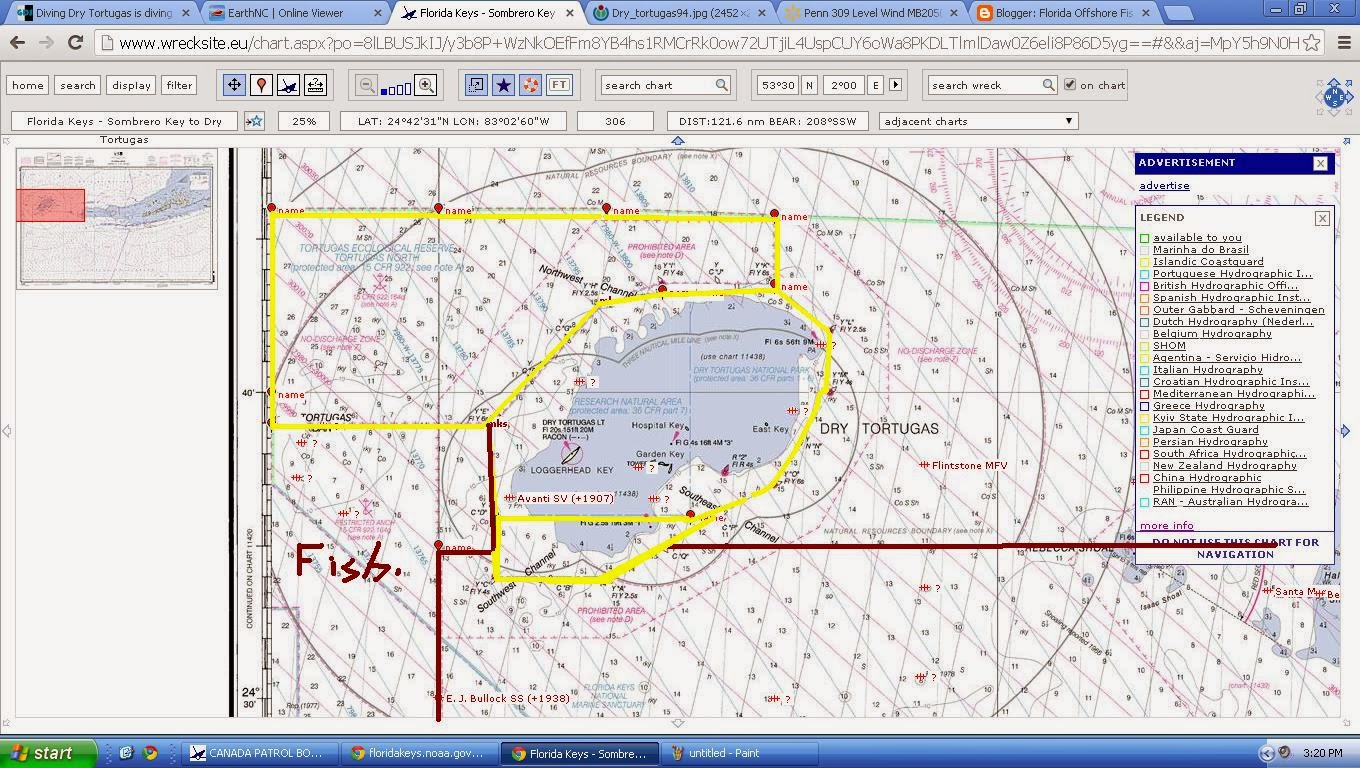Screen dimensions: 1360x768
Task: Click the browser back arrow
Action: pyautogui.click(x=17, y=43)
